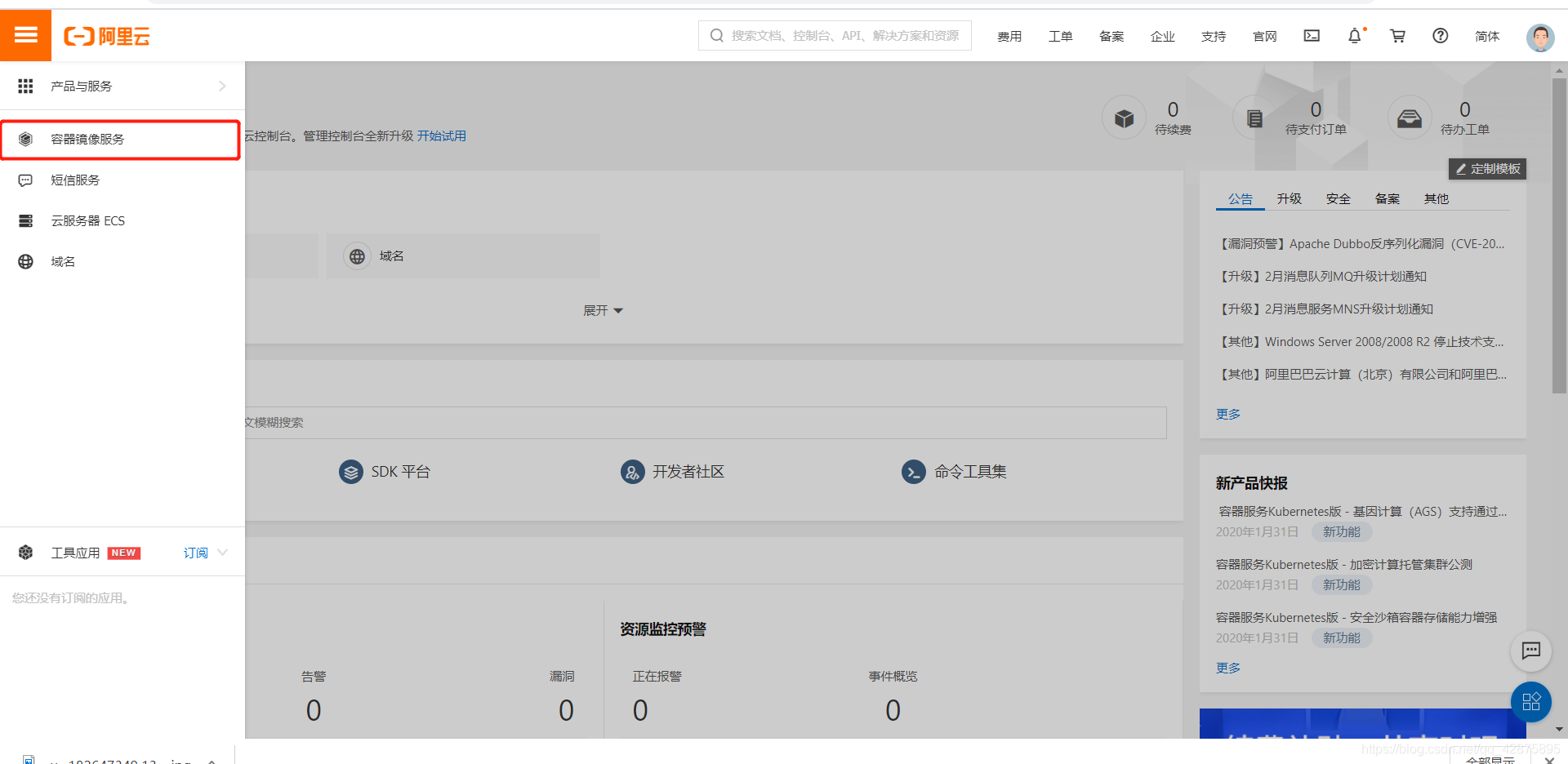Screen dimensions: 1568x764
Task: Click the 命令工具集 icon
Action: click(x=914, y=472)
